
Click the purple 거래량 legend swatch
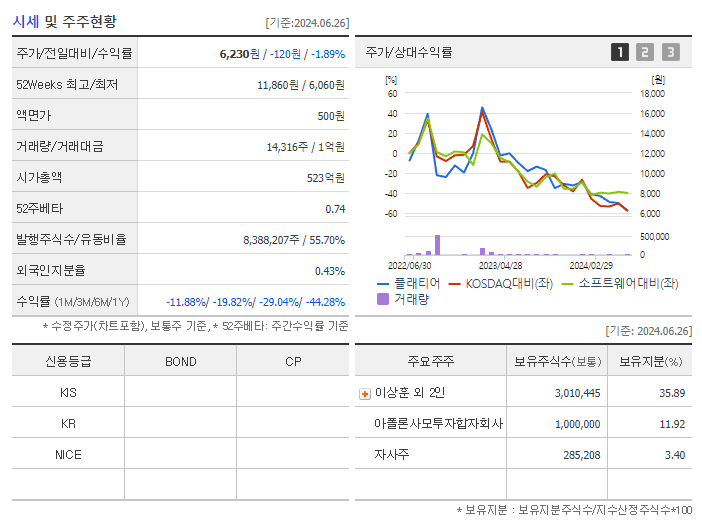click(383, 299)
